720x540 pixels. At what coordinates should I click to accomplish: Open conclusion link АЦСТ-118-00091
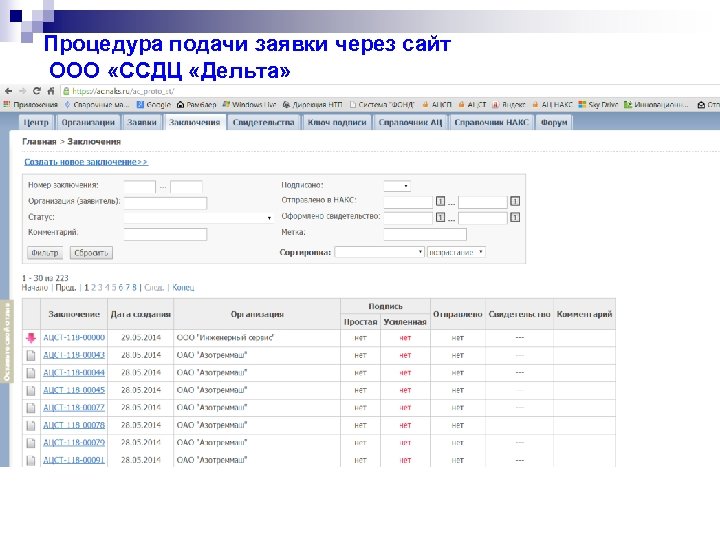(74, 460)
